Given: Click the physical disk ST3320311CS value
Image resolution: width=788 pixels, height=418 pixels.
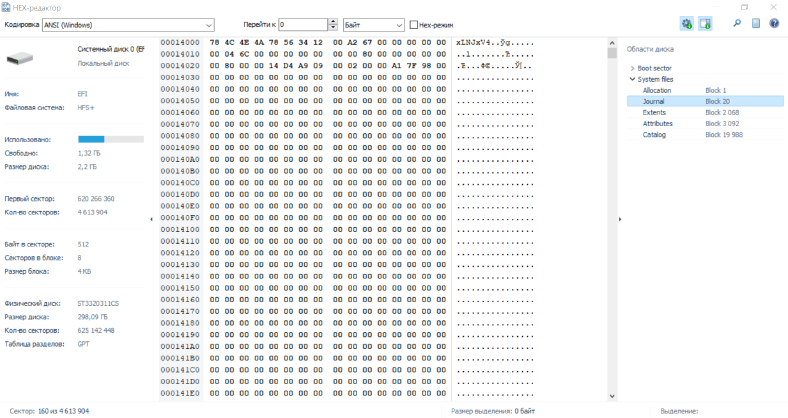Looking at the screenshot, I should tap(98, 303).
